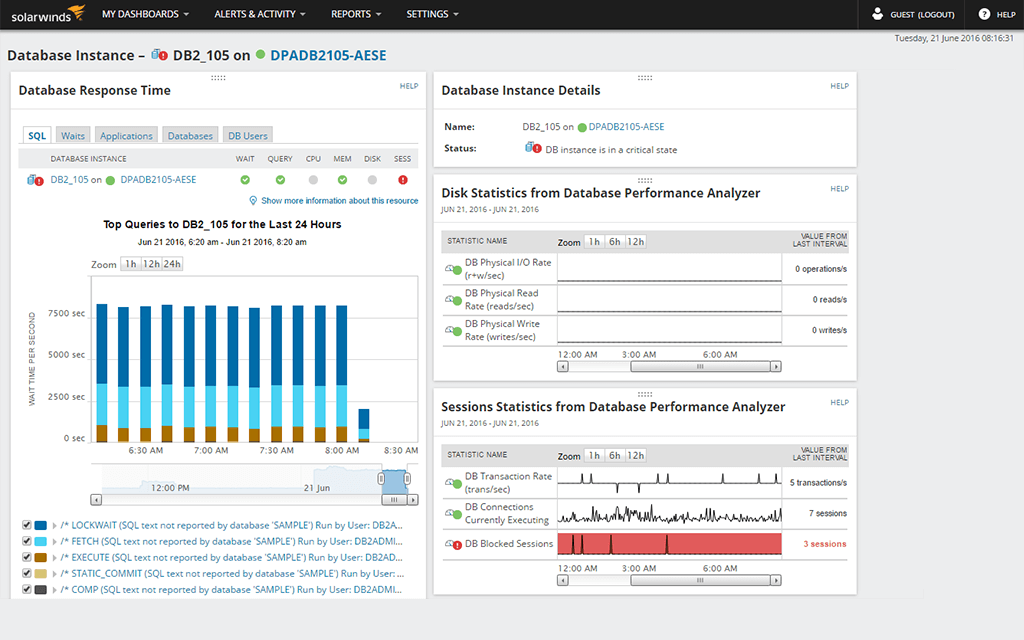The image size is (1024, 640).
Task: Uncheck the COMP query legend entry
Action: [x=25, y=589]
